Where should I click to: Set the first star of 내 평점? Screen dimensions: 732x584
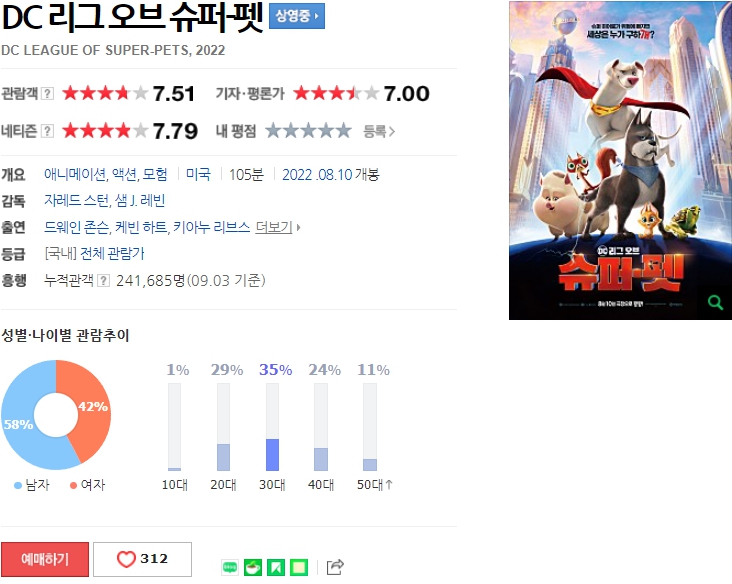[x=274, y=131]
